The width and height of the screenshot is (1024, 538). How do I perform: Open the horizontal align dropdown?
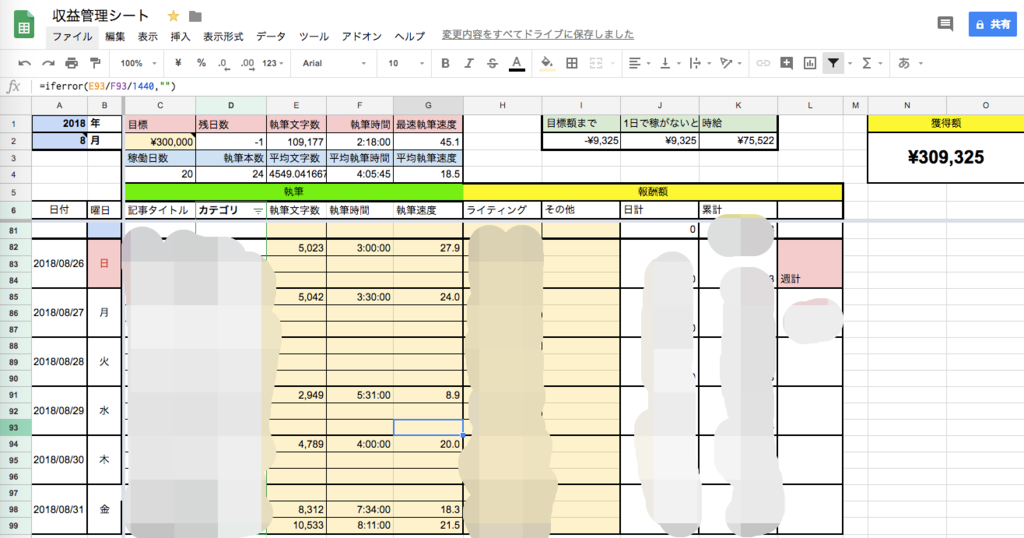tap(639, 63)
